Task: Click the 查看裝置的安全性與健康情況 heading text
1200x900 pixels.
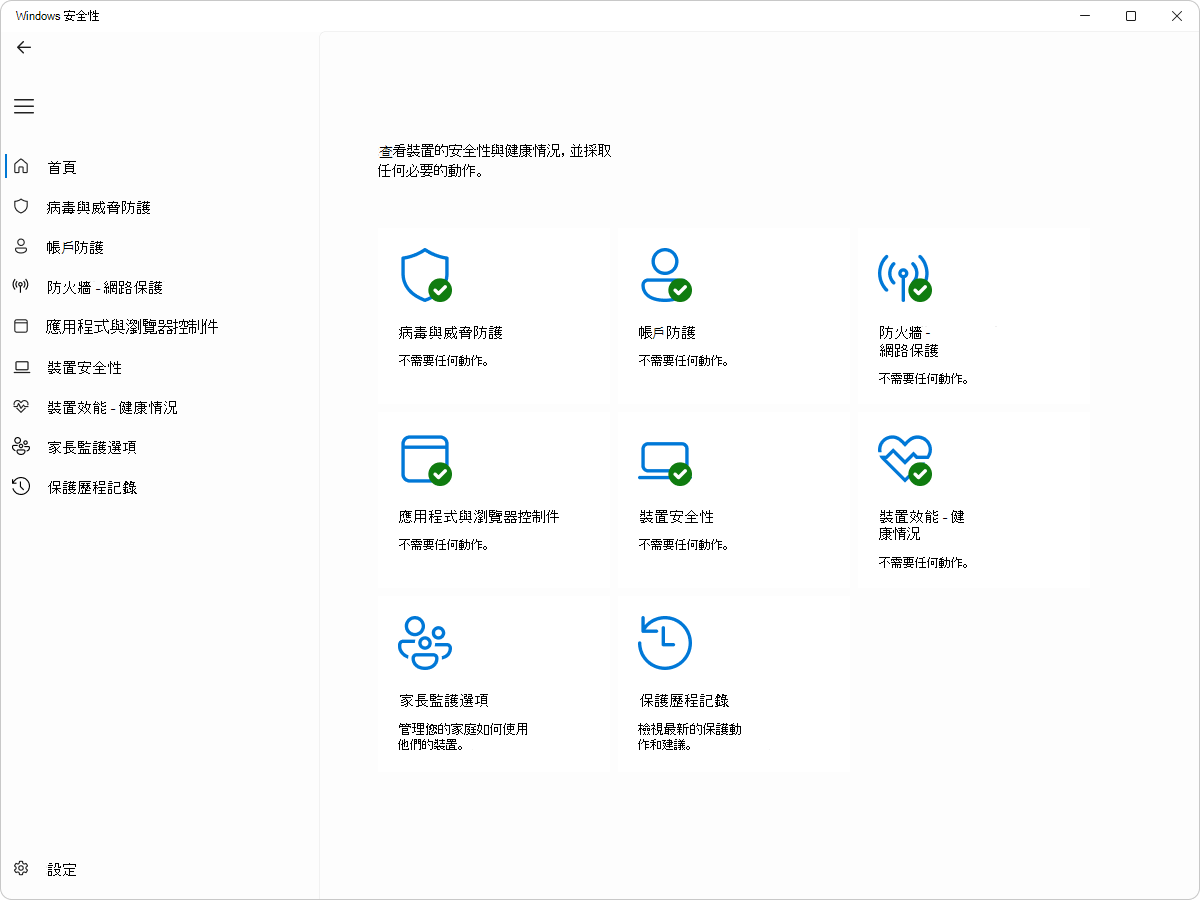Action: click(495, 161)
